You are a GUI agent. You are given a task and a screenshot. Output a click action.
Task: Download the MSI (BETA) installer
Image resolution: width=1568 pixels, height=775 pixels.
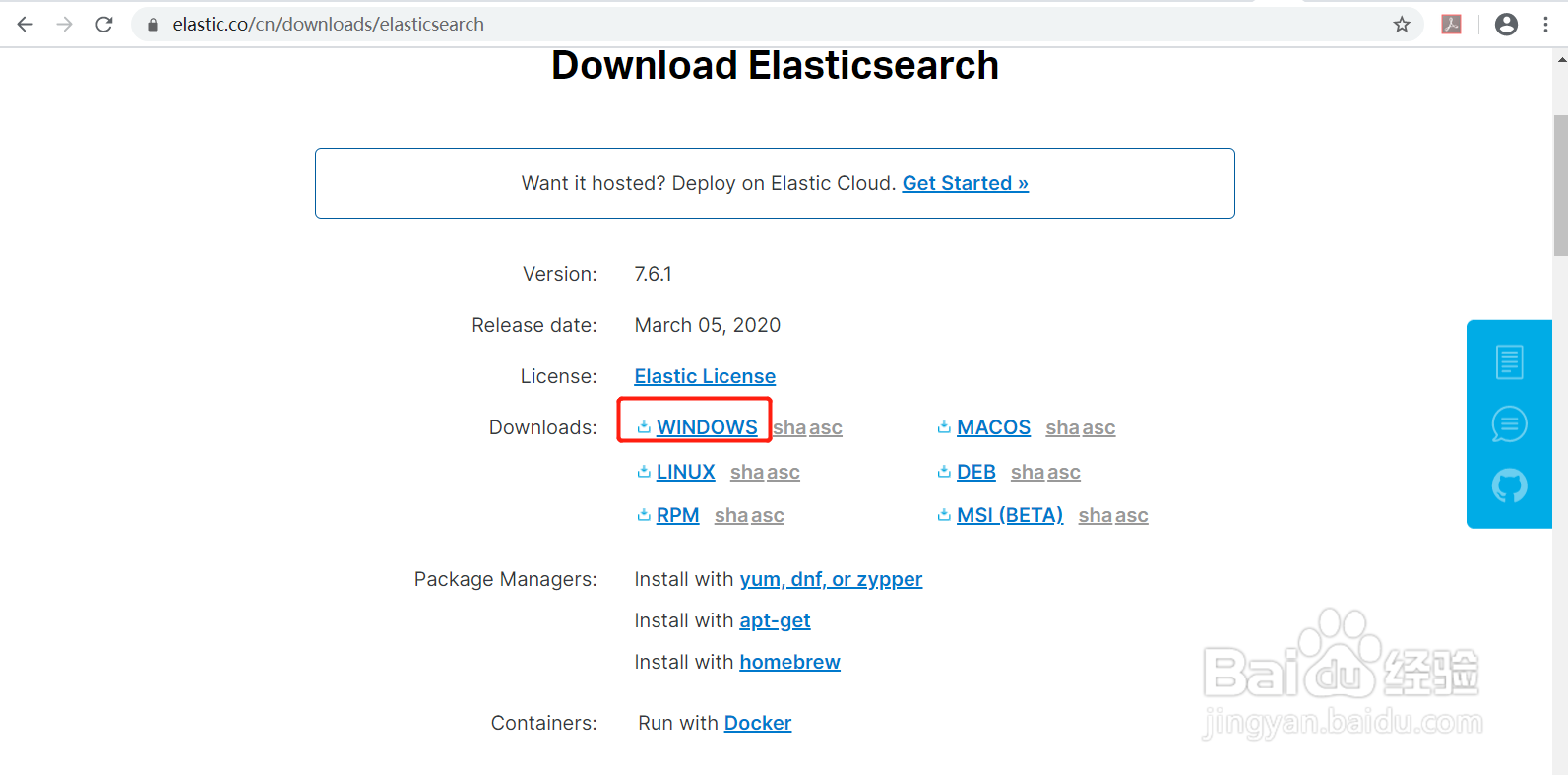point(1010,515)
